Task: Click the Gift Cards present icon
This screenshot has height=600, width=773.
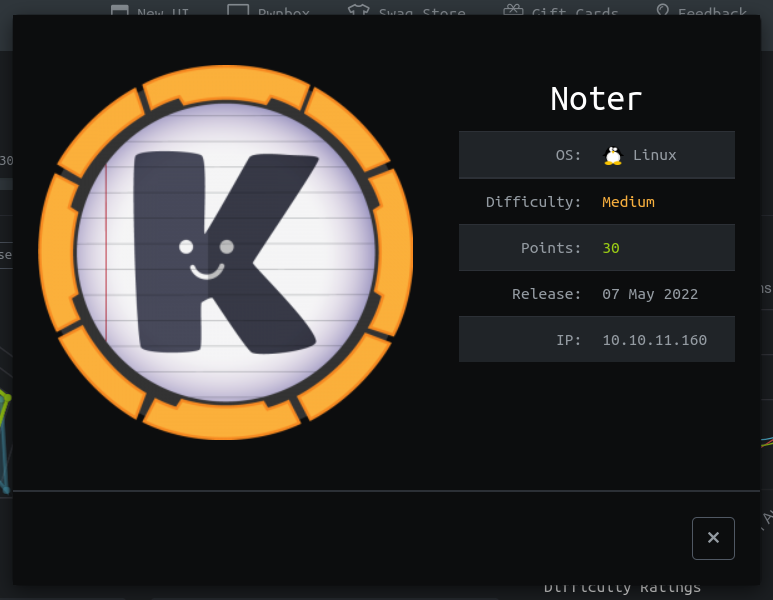Action: [513, 9]
